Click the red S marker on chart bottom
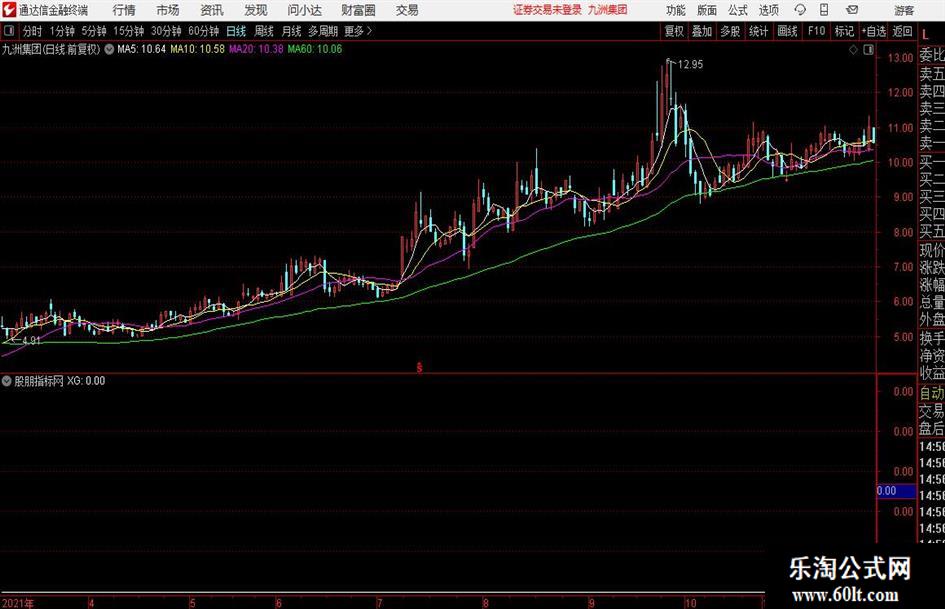Screen dimensions: 945x609 pos(419,367)
